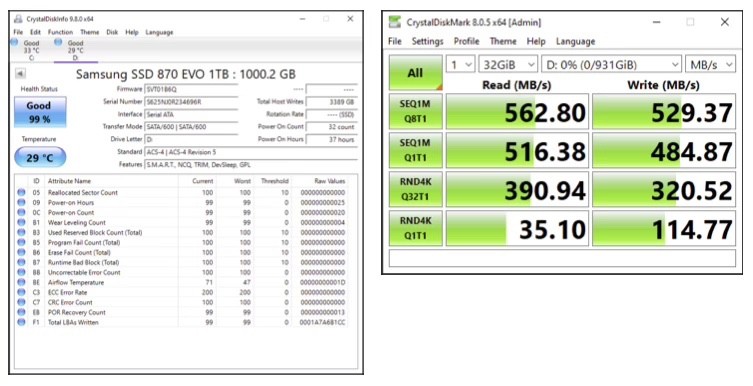The image size is (753, 386).
Task: Open the unit dropdown showing MB/s
Action: click(710, 64)
